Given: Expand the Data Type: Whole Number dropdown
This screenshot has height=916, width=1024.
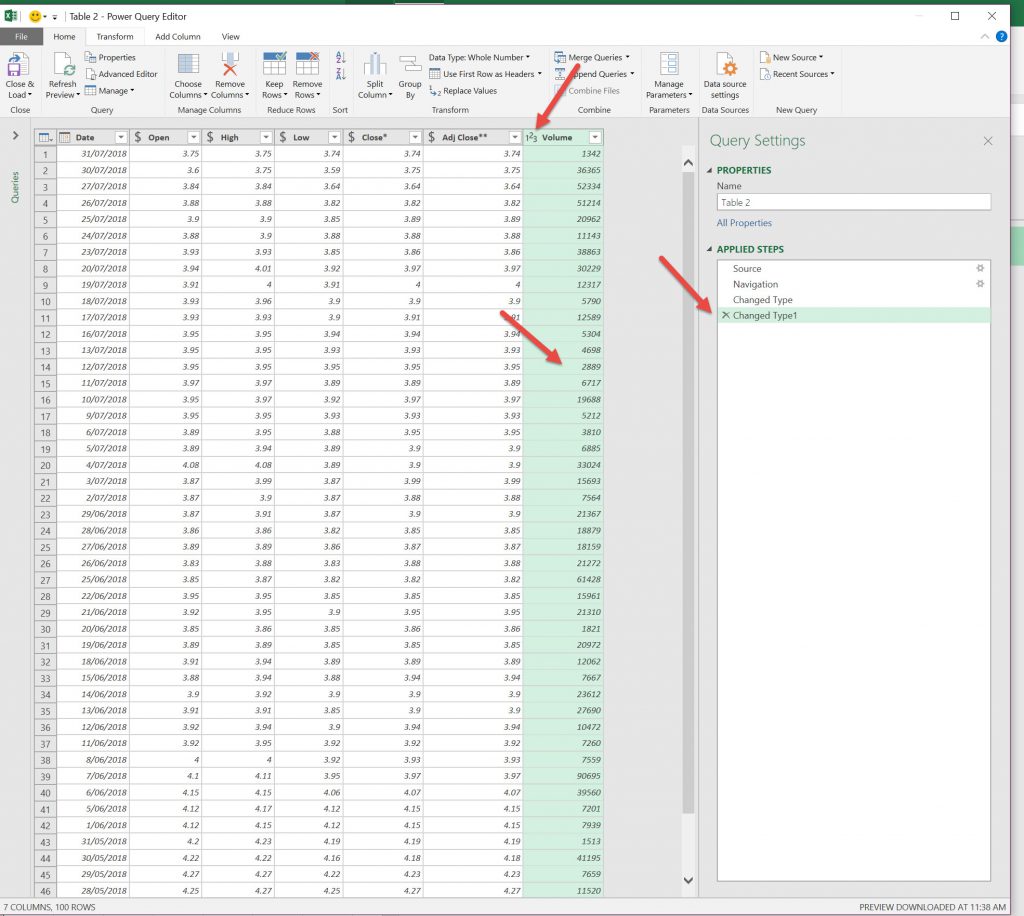Looking at the screenshot, I should click(x=479, y=57).
